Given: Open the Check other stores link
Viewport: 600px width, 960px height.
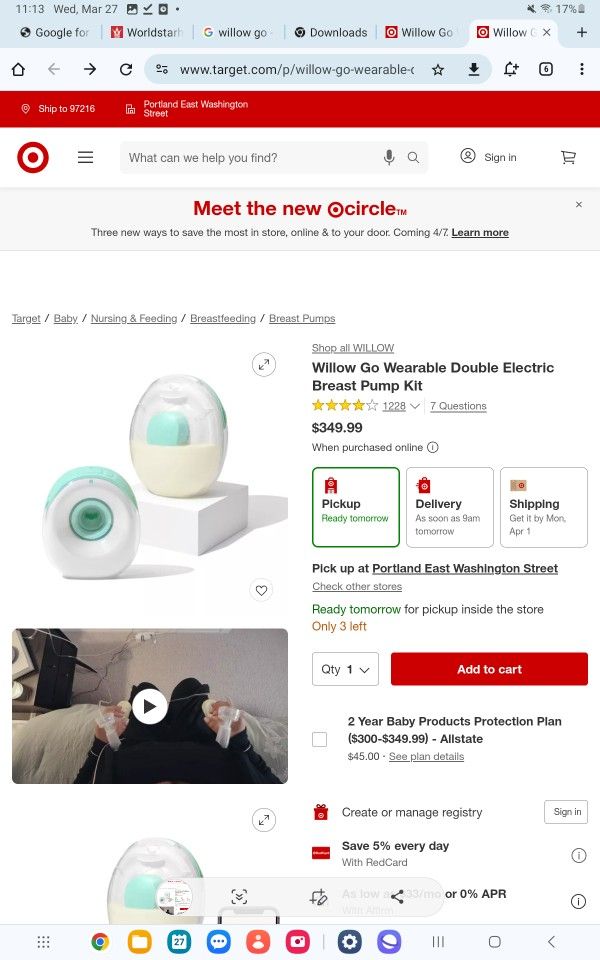Looking at the screenshot, I should [357, 586].
